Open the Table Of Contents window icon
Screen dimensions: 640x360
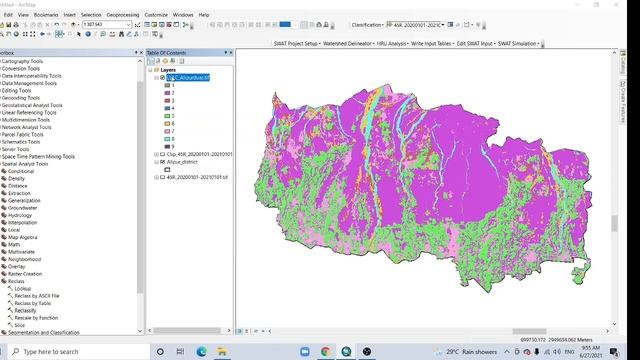pos(147,25)
